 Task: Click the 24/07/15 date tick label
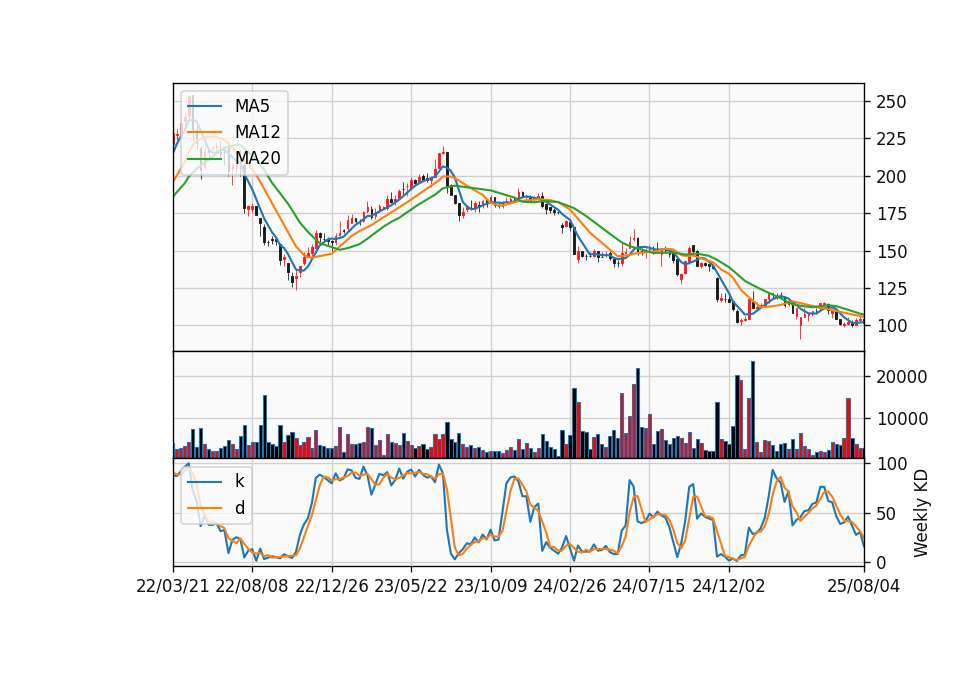[x=648, y=586]
